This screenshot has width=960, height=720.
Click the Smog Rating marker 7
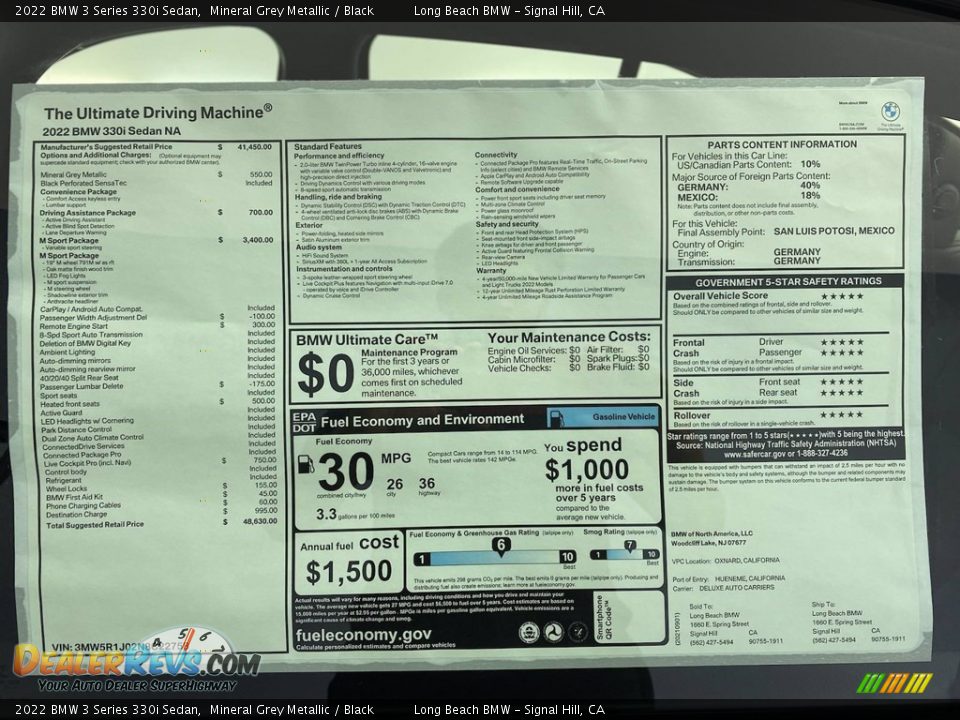[x=629, y=545]
